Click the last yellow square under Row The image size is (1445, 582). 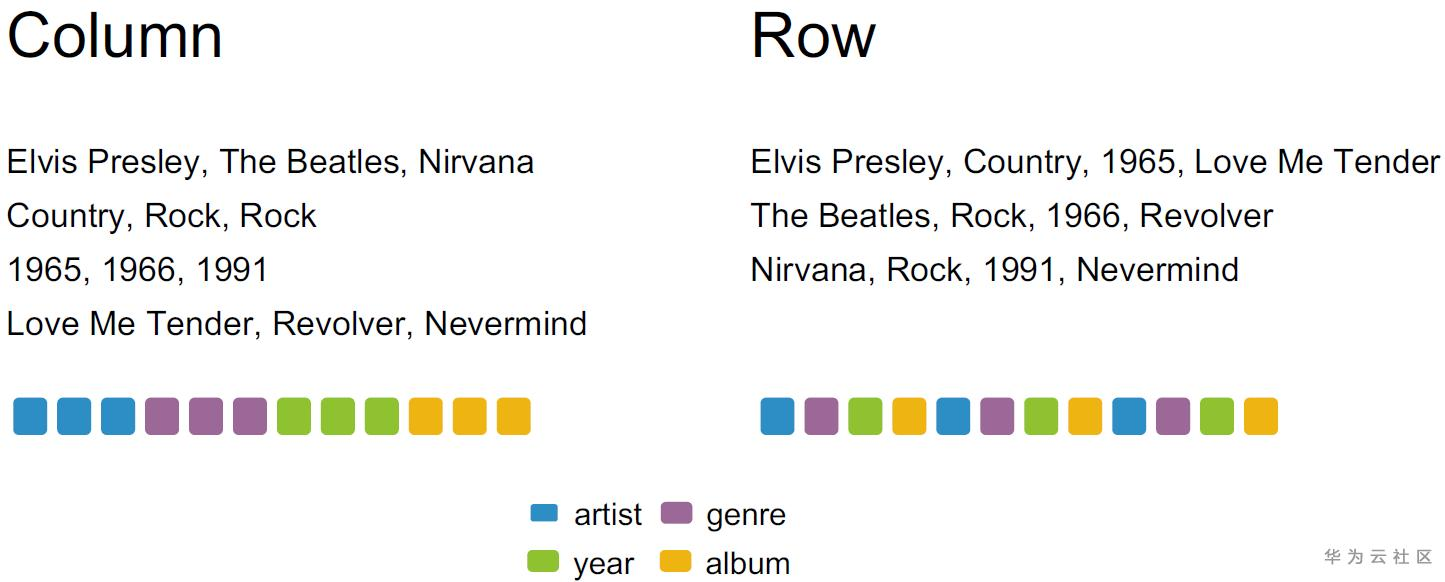1261,416
